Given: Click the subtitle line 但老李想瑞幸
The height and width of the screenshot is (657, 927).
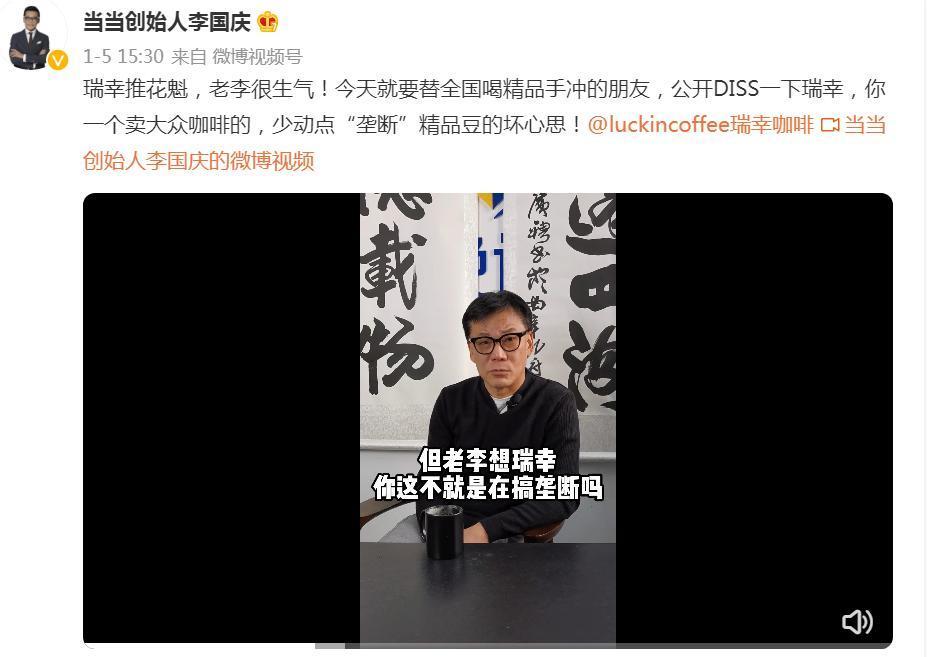Looking at the screenshot, I should (x=488, y=460).
